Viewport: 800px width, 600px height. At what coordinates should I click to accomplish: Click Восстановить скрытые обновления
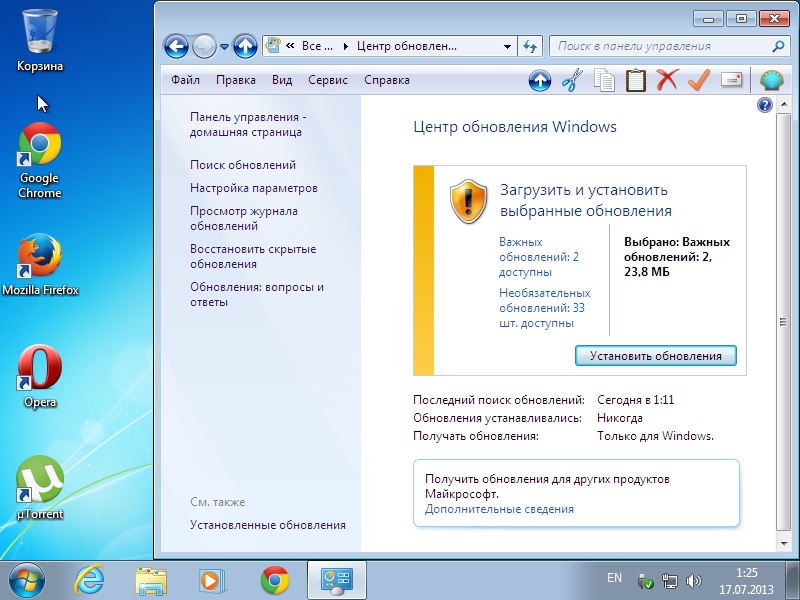pos(253,257)
